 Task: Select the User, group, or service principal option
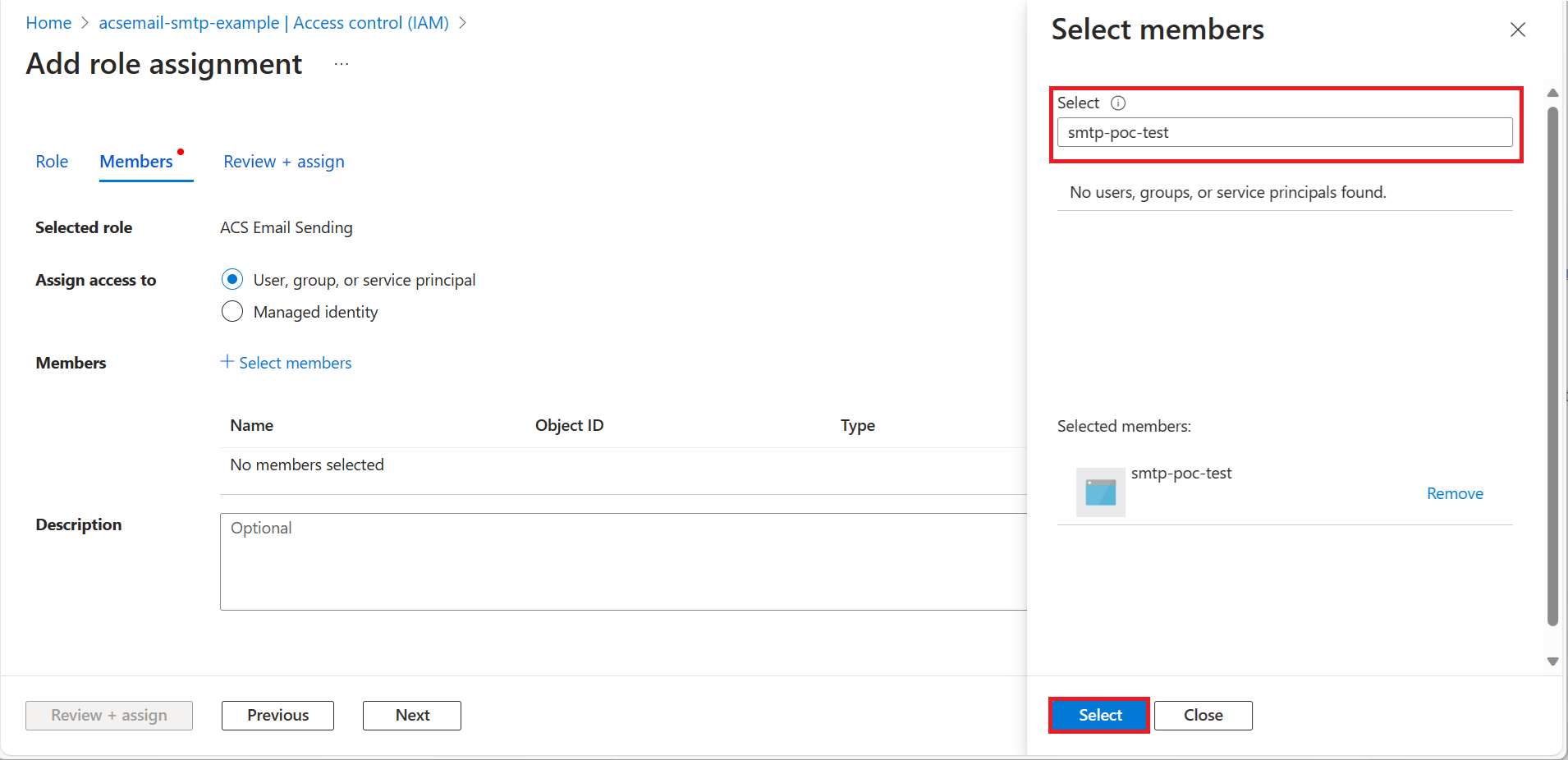232,279
